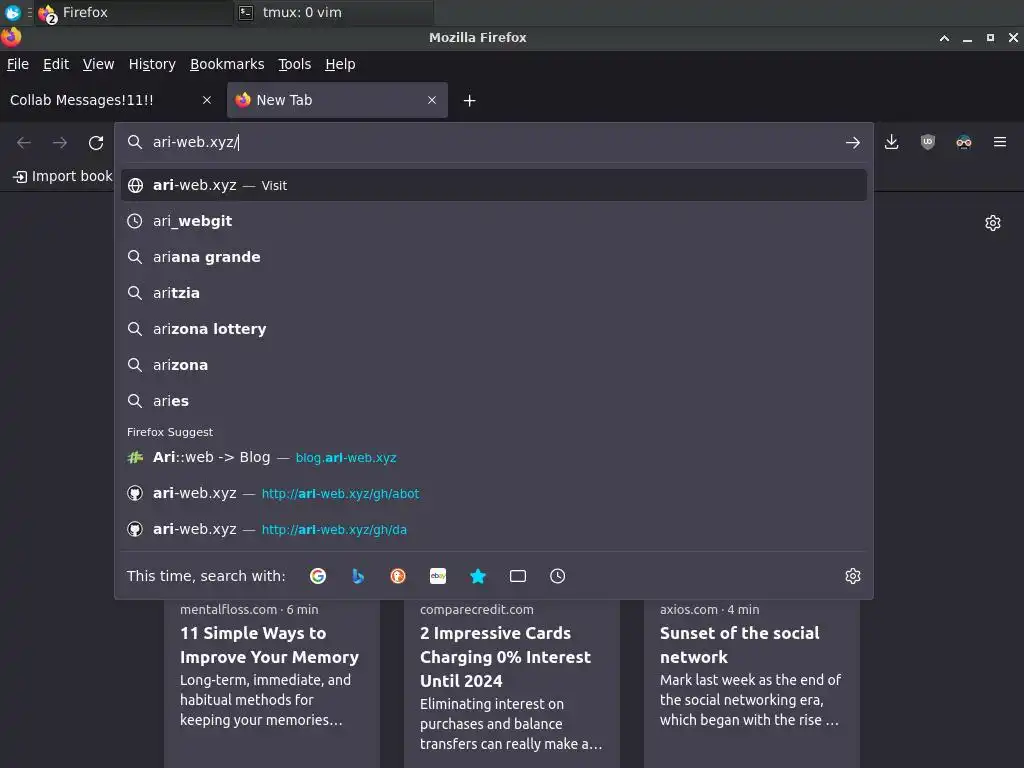Screen dimensions: 1024x768
Task: Choose the aries search suggestion
Action: 494,401
